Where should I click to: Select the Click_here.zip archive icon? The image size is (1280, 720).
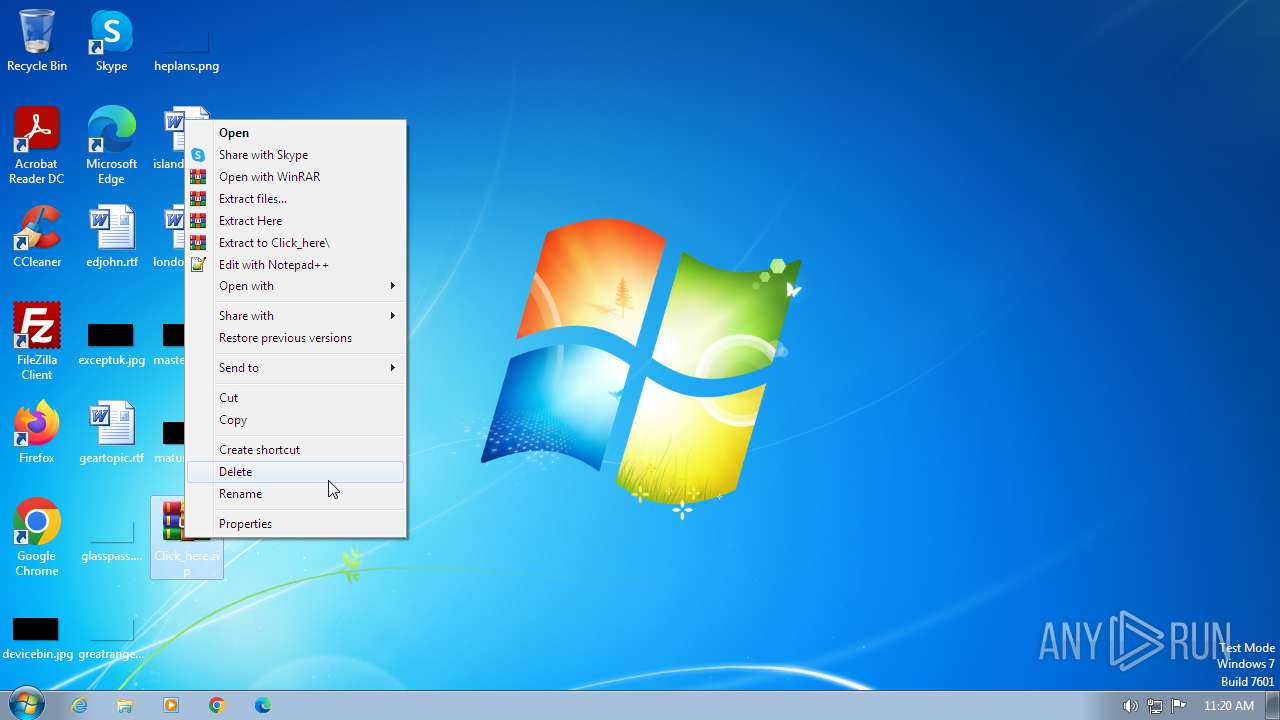click(x=186, y=538)
